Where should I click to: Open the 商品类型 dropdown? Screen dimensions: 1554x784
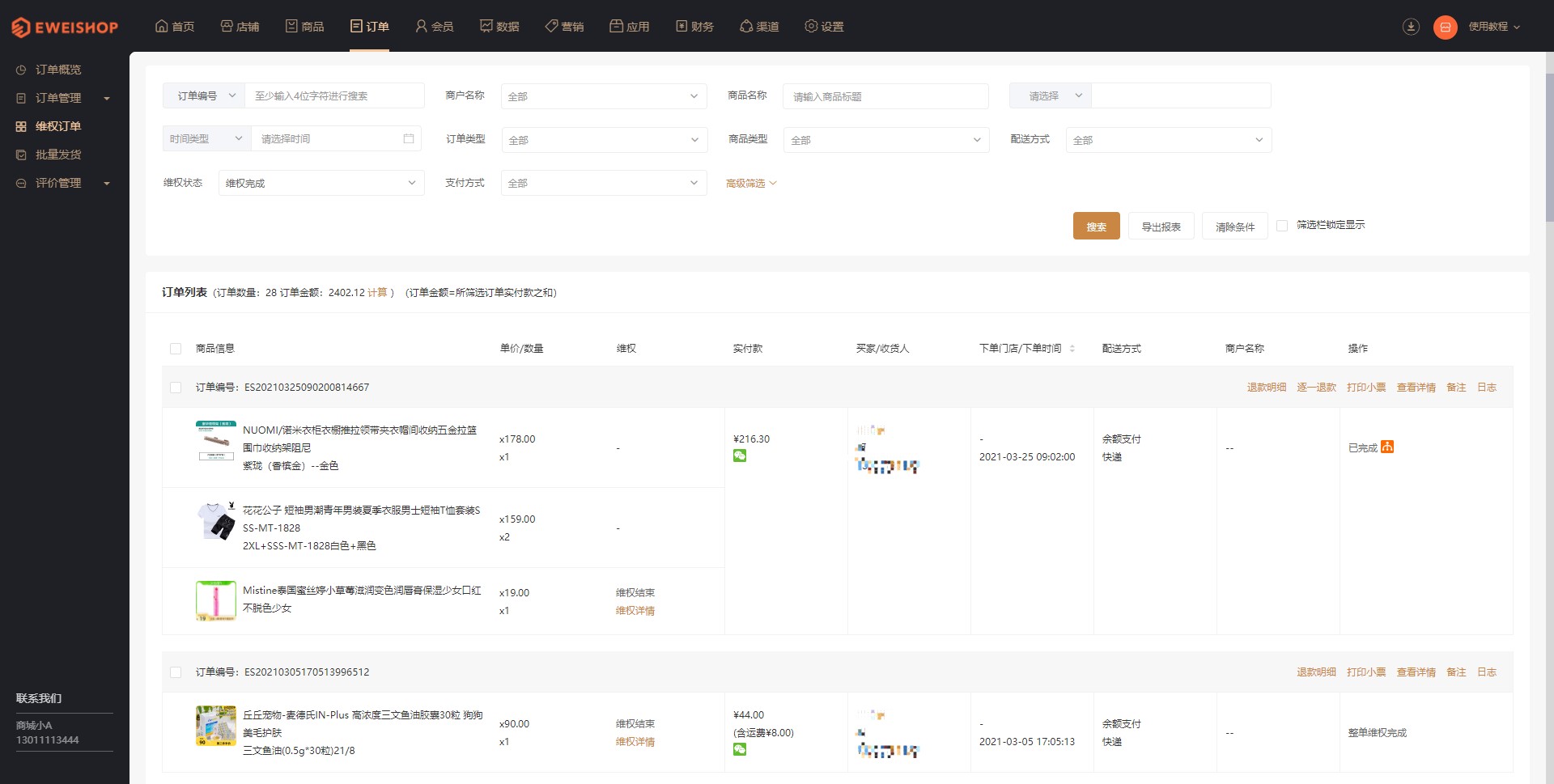886,140
